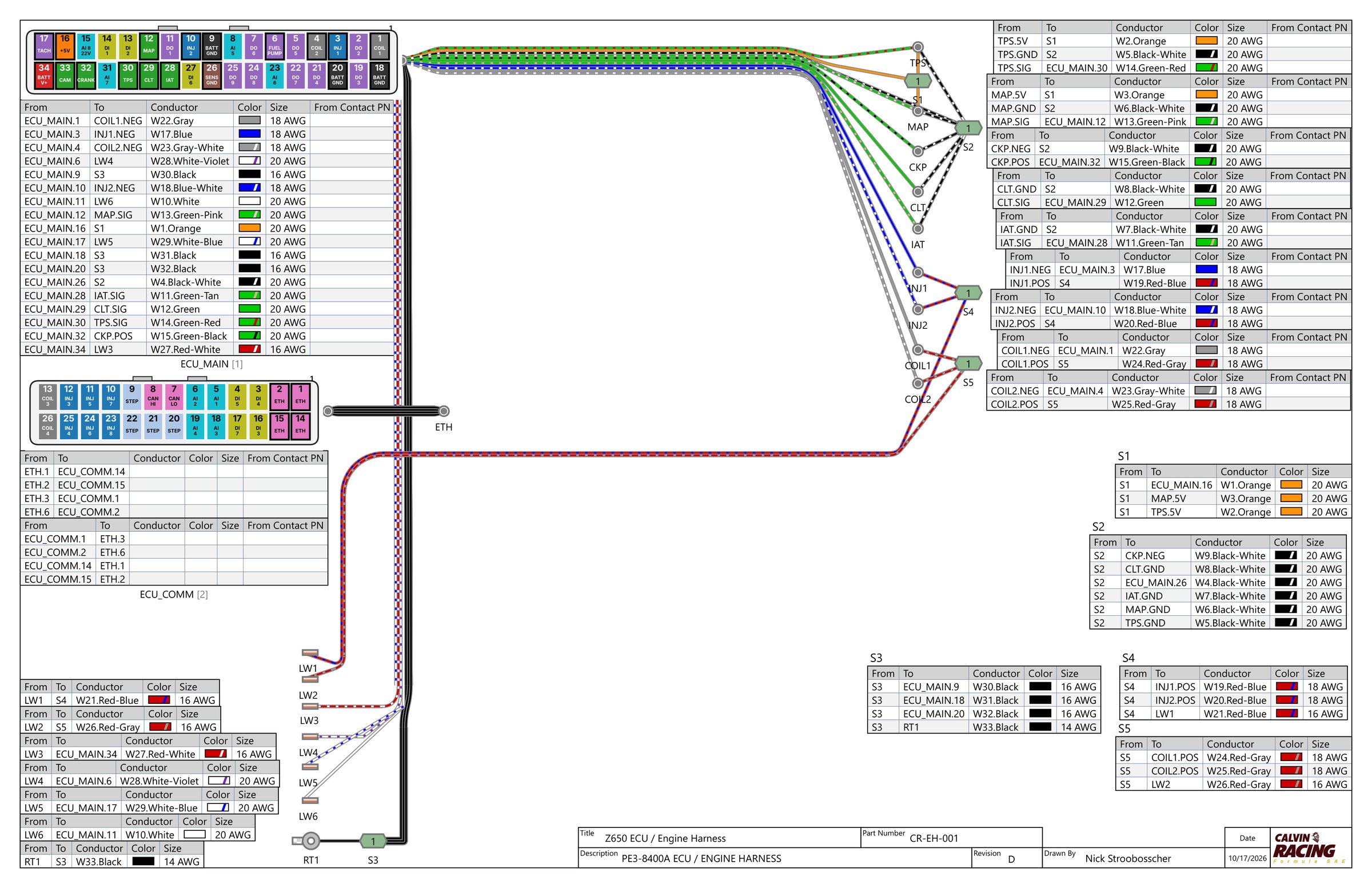Click the INJ1 connector node circle

click(918, 272)
